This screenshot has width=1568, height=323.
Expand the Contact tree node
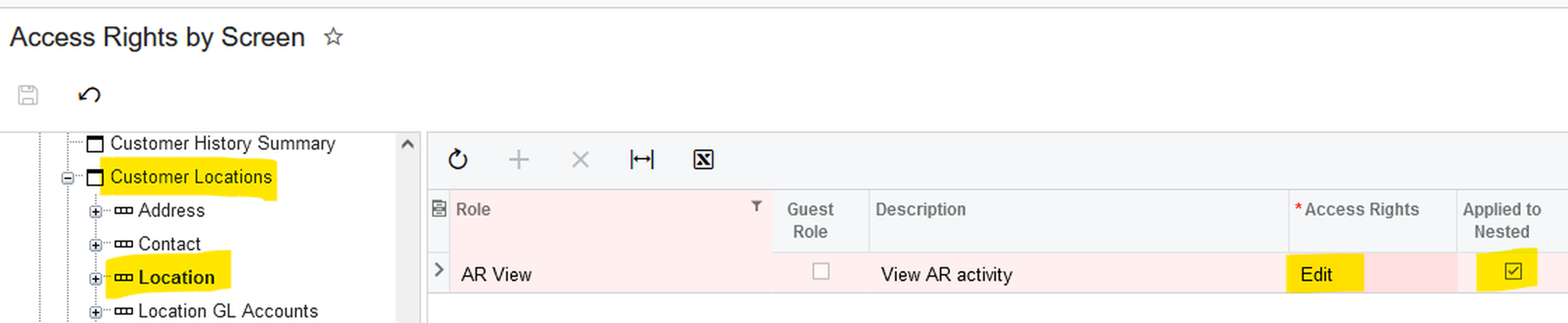(x=95, y=245)
